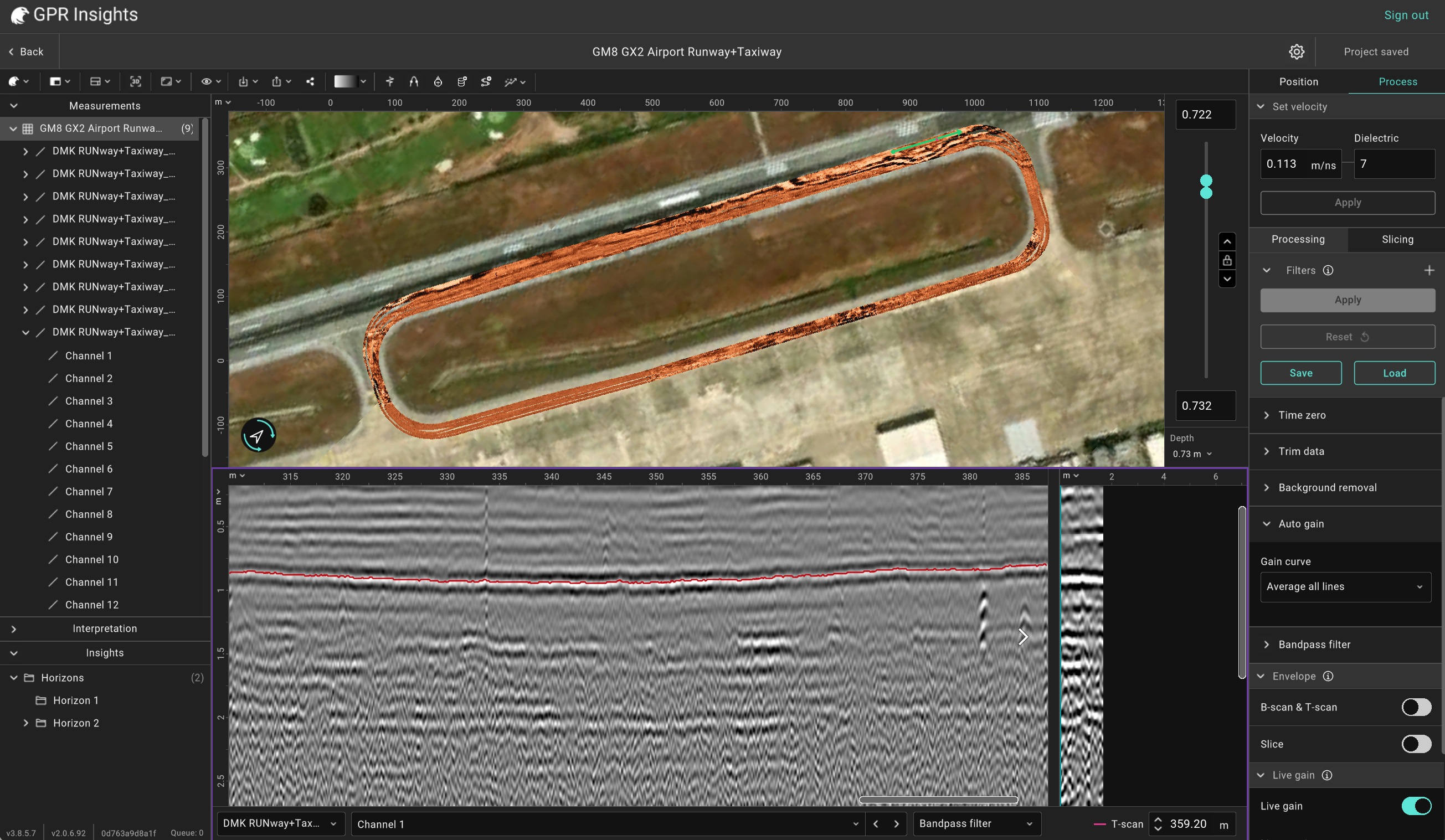Screen dimensions: 1445x840
Task: Open the Depth 0.73 m dropdown
Action: tap(1192, 454)
